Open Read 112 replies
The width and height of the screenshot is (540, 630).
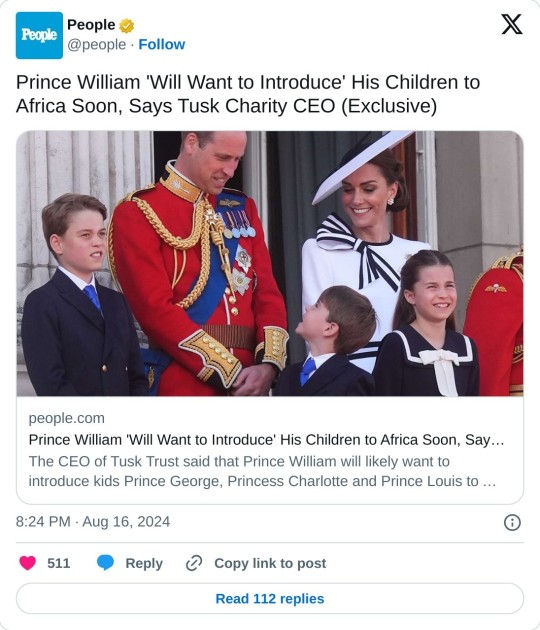pyautogui.click(x=270, y=599)
